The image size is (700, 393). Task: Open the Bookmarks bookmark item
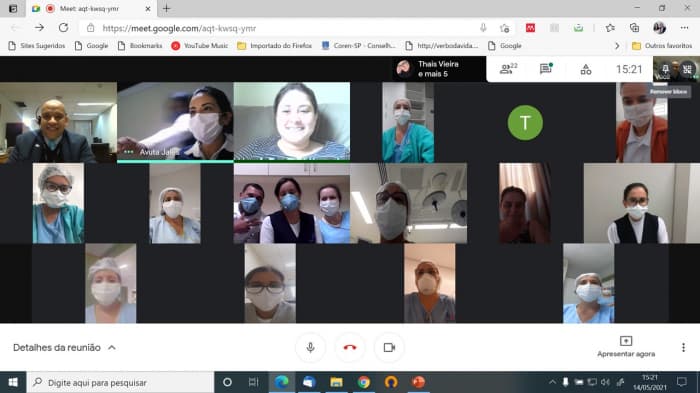tap(140, 46)
